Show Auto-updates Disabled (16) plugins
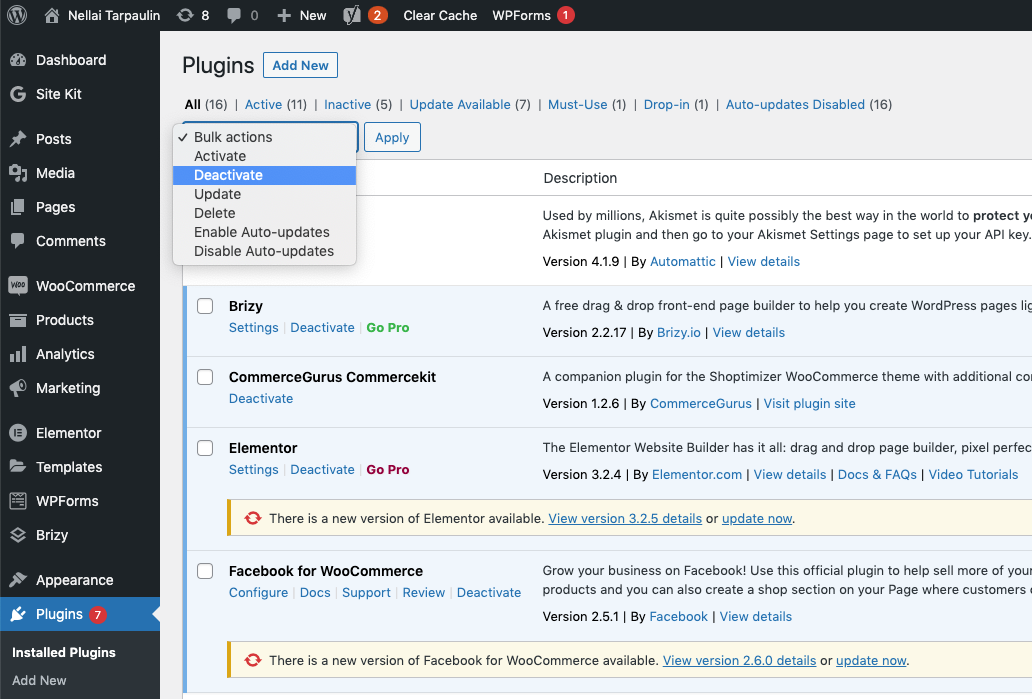This screenshot has width=1032, height=699. [809, 105]
